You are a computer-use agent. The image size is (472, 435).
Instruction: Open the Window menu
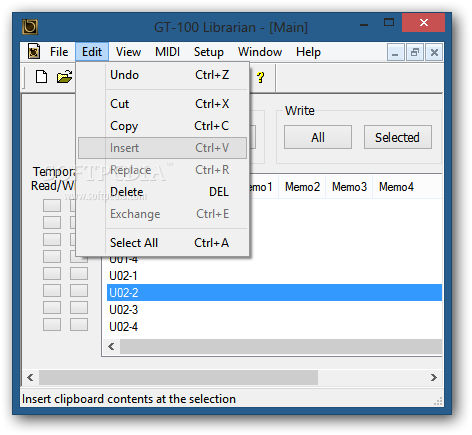260,52
